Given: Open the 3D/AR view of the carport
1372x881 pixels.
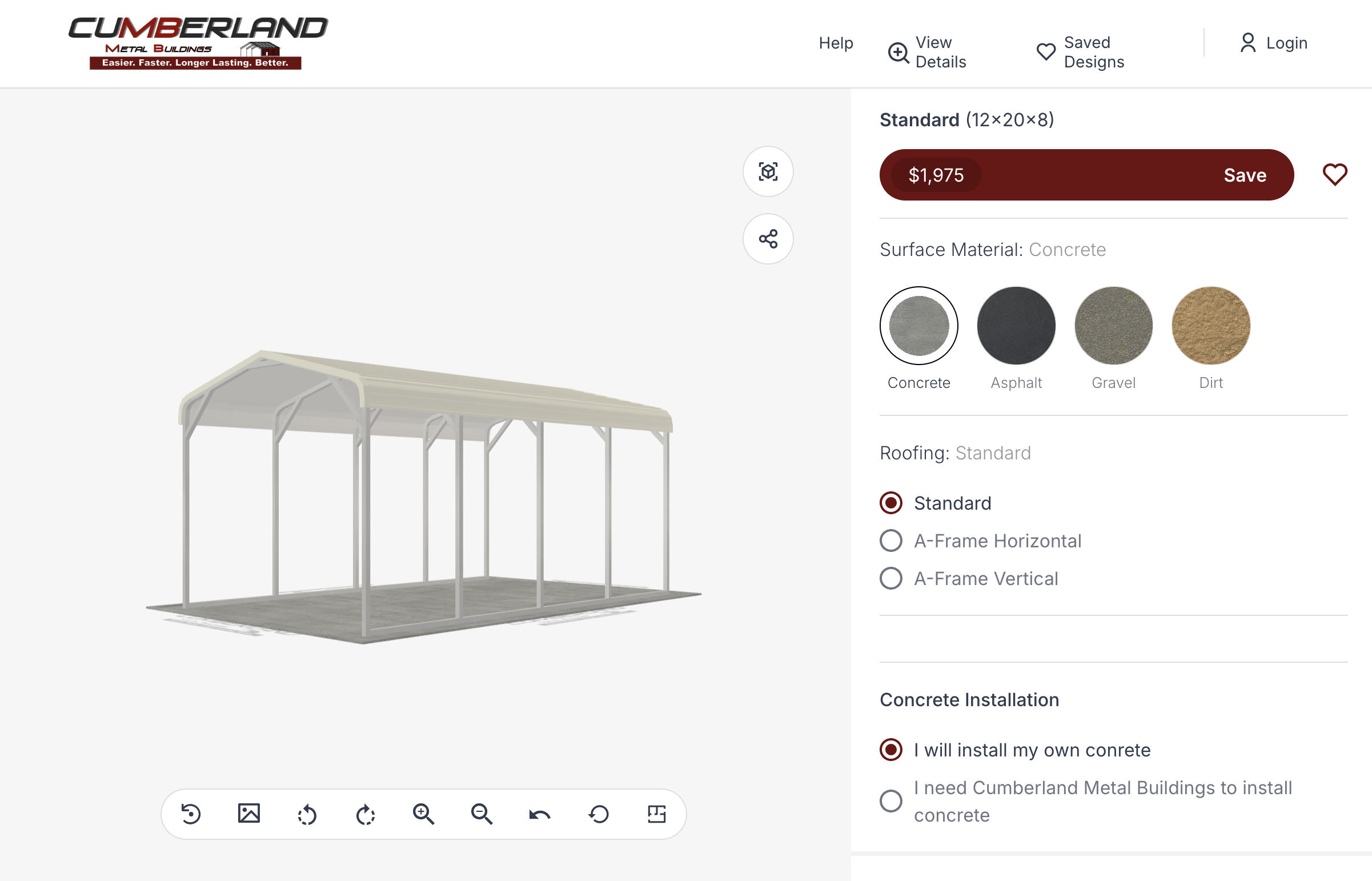Looking at the screenshot, I should click(x=768, y=171).
